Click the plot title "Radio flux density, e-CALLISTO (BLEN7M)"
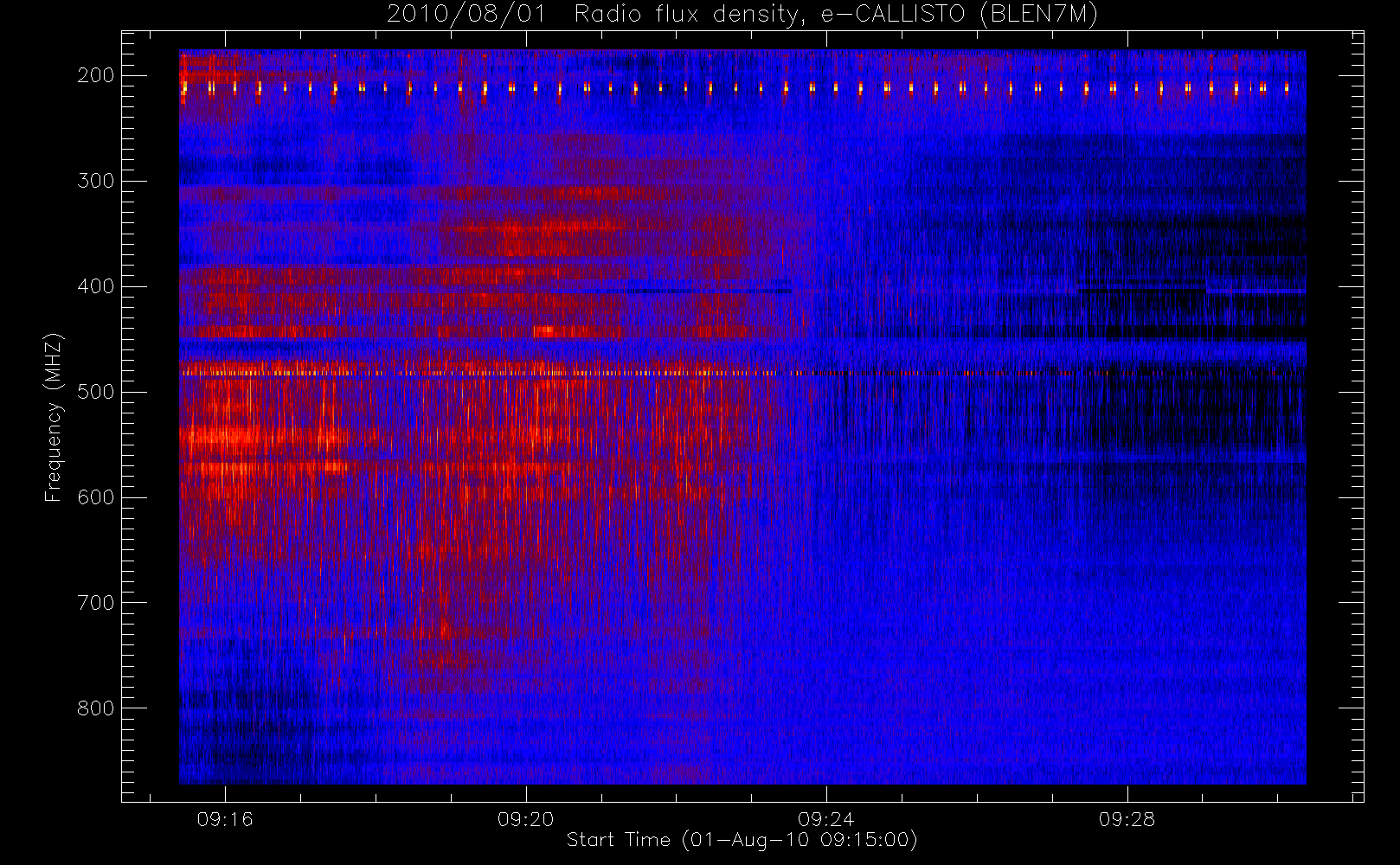The height and width of the screenshot is (865, 1400). coord(836,14)
